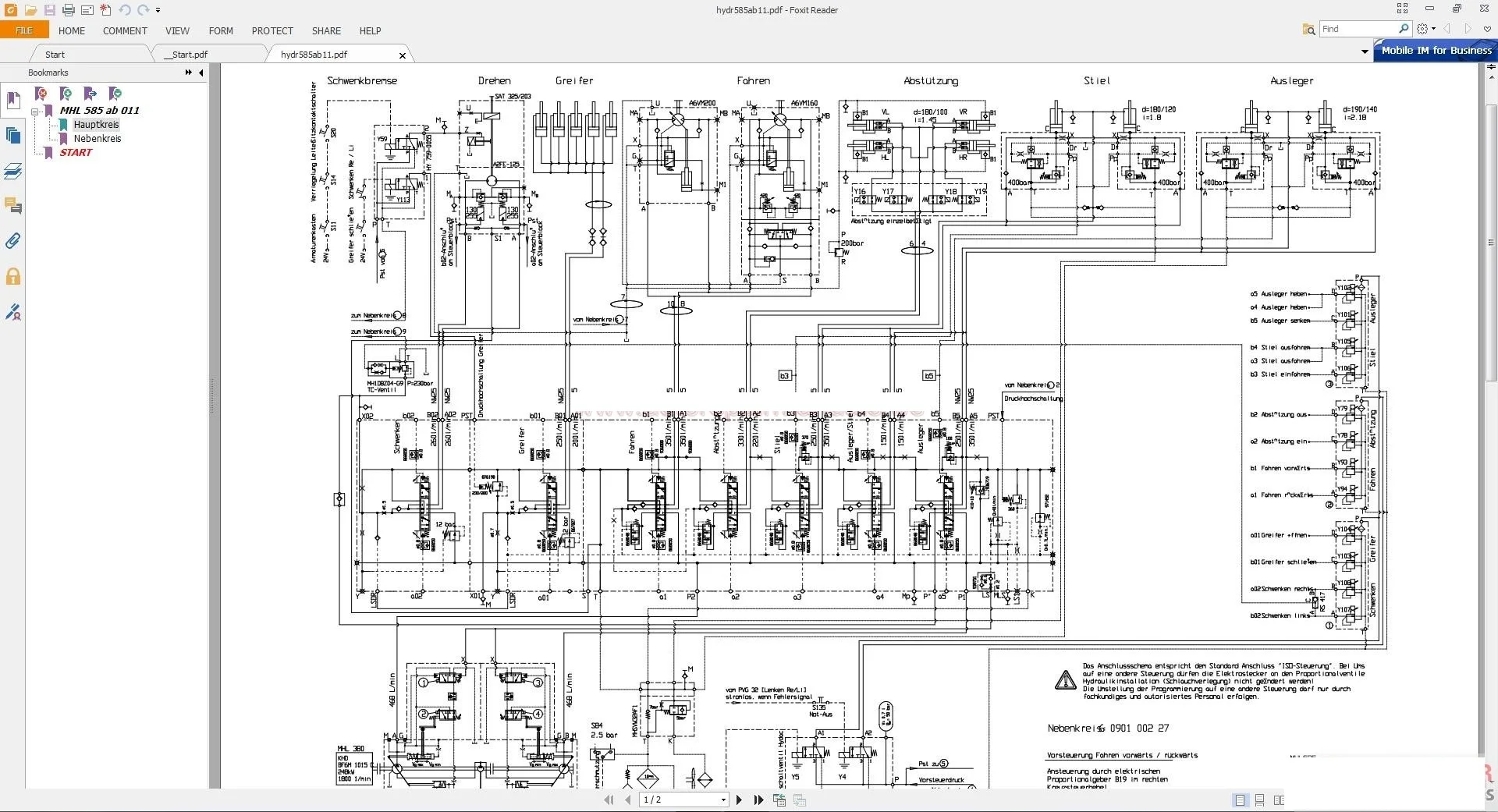Select single page view mode
Screen dimensions: 1498x812
[x=1241, y=800]
